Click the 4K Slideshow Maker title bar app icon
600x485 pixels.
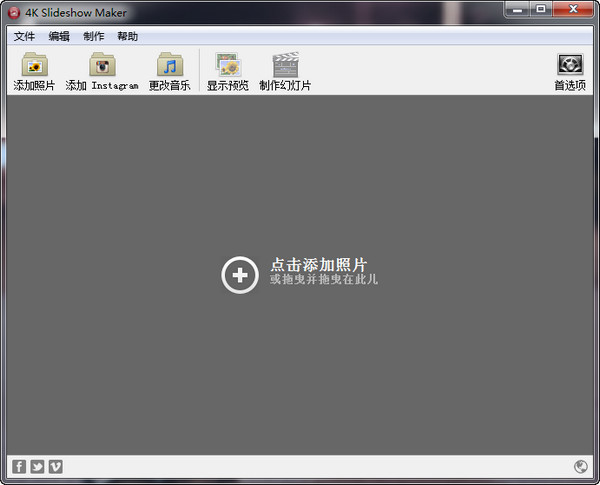14,13
